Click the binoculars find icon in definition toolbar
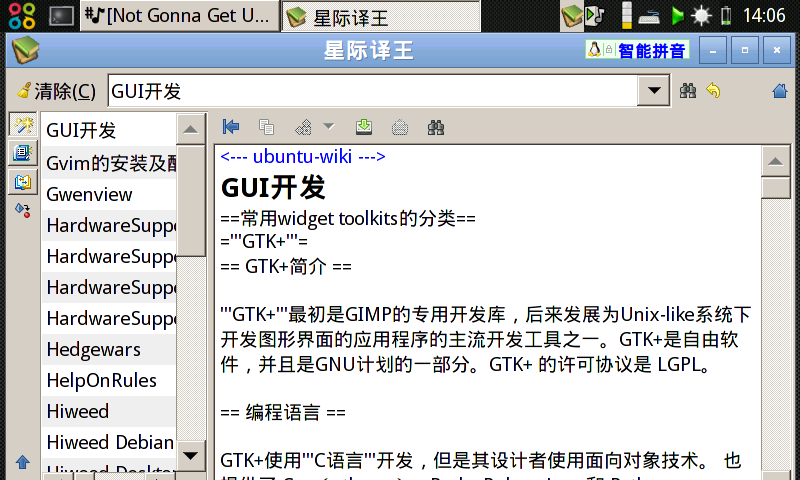This screenshot has height=480, width=800. coord(436,127)
